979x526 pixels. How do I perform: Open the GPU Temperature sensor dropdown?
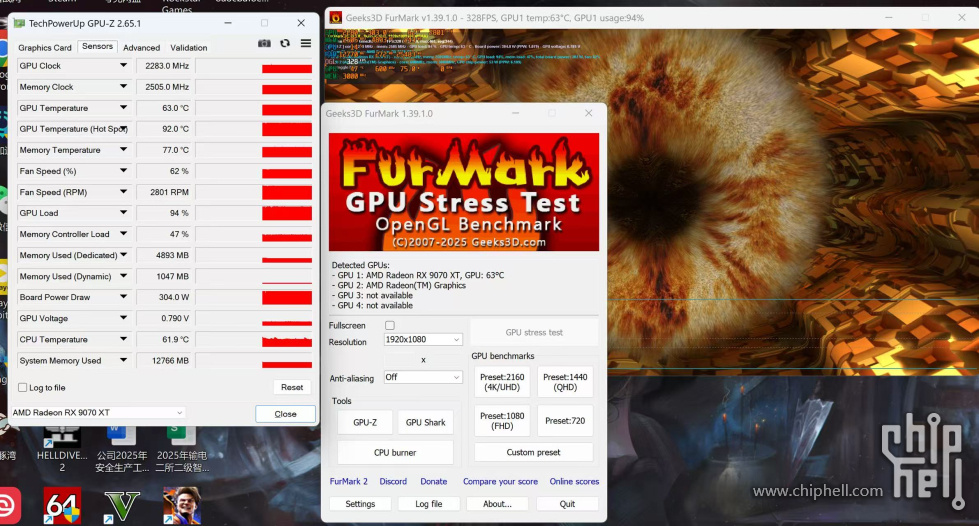[x=123, y=107]
